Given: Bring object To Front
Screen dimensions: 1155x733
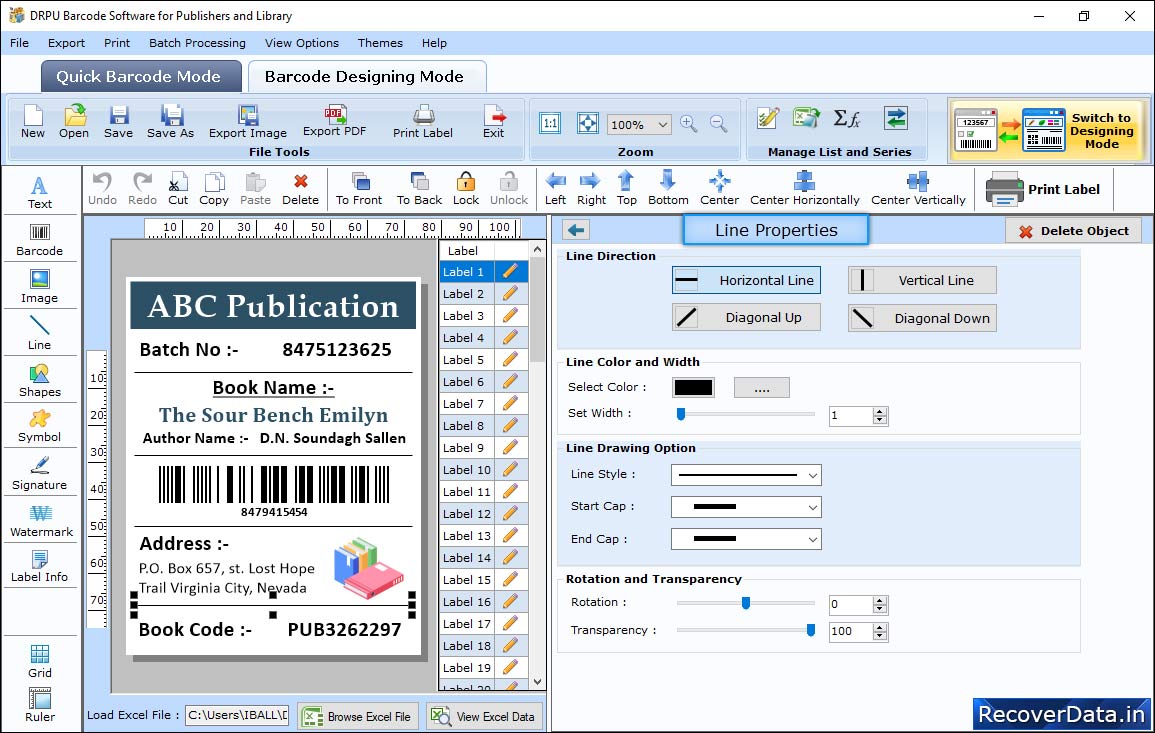Looking at the screenshot, I should pos(359,189).
